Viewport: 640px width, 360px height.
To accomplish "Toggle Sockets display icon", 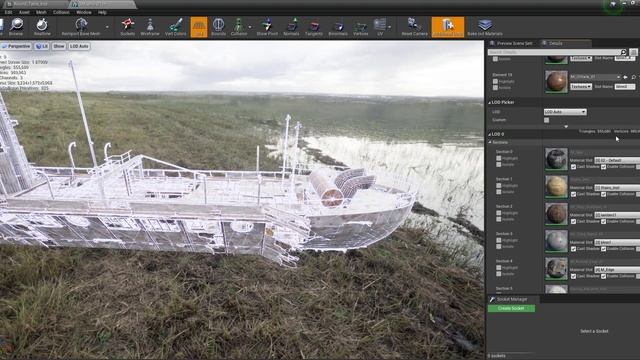I will point(128,27).
